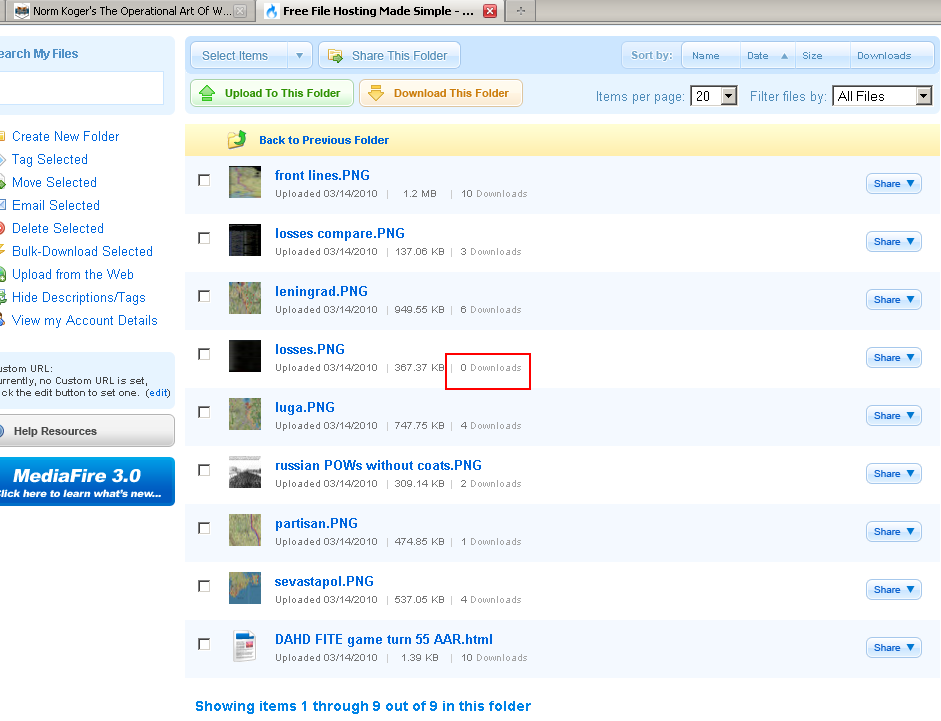Click the DAHD FITE html document icon

coord(245,646)
